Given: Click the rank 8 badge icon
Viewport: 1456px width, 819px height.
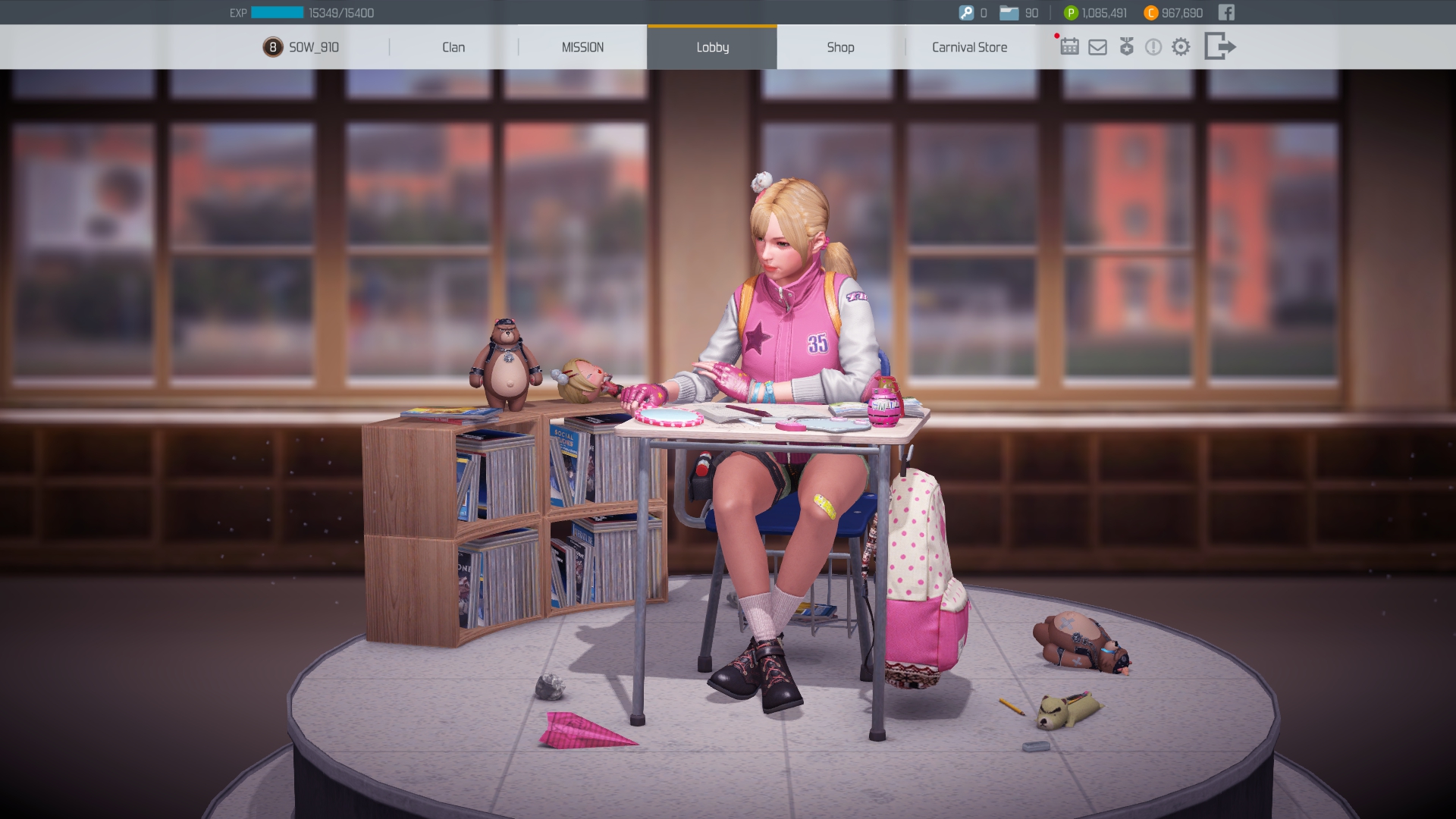Looking at the screenshot, I should pos(272,47).
